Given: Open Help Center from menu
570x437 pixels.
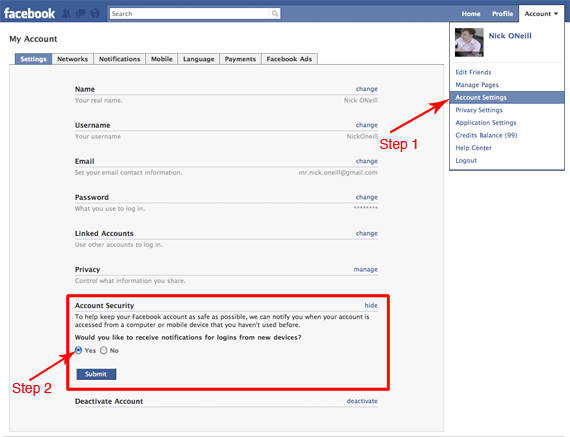Looking at the screenshot, I should click(473, 148).
